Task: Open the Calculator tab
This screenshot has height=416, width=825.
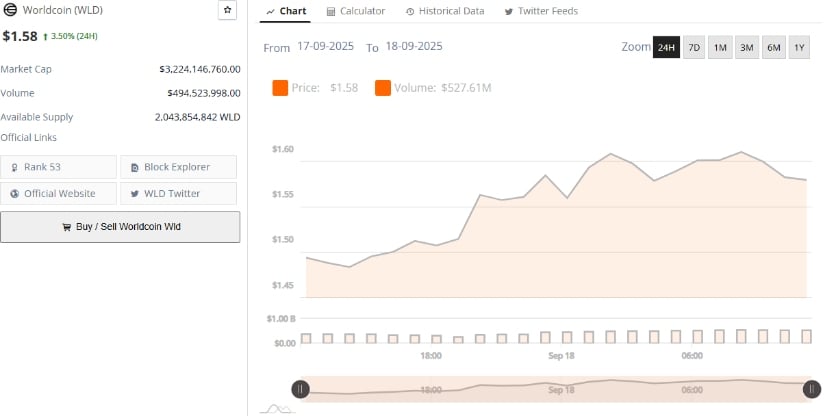Action: (x=356, y=11)
